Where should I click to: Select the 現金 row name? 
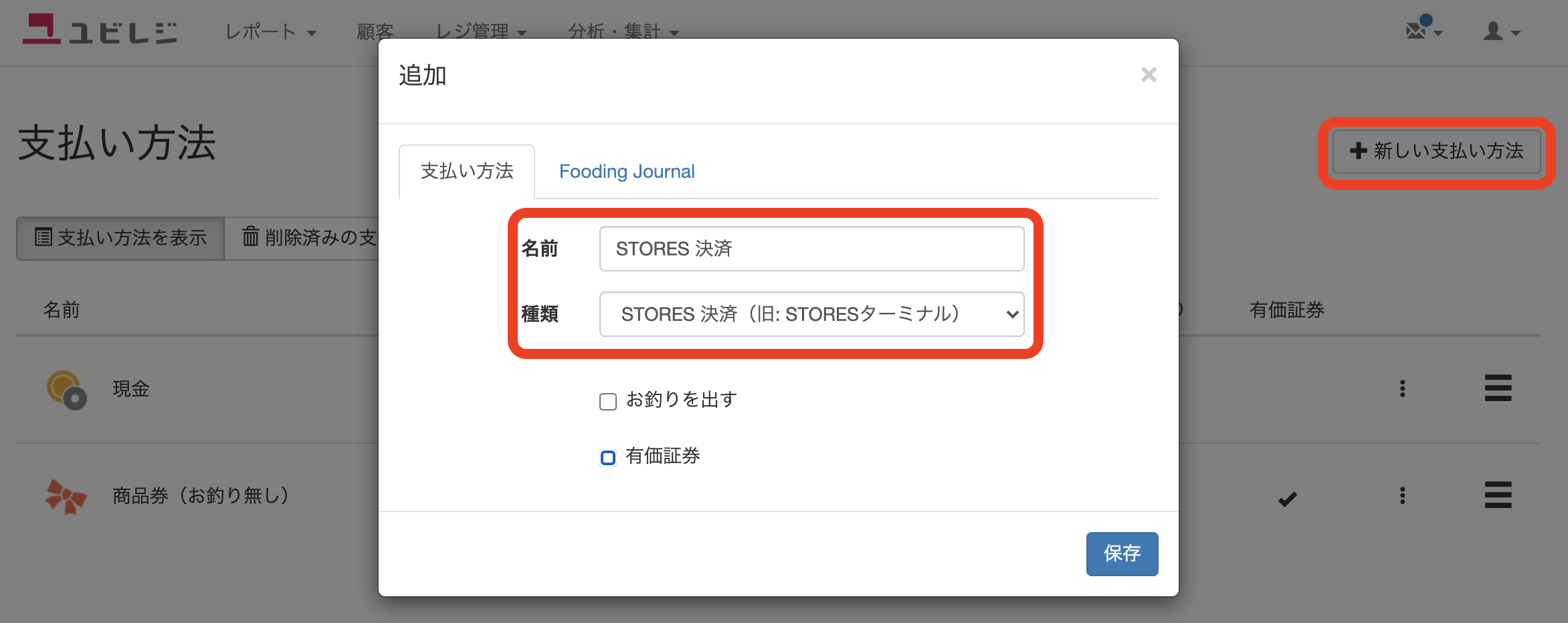[131, 389]
